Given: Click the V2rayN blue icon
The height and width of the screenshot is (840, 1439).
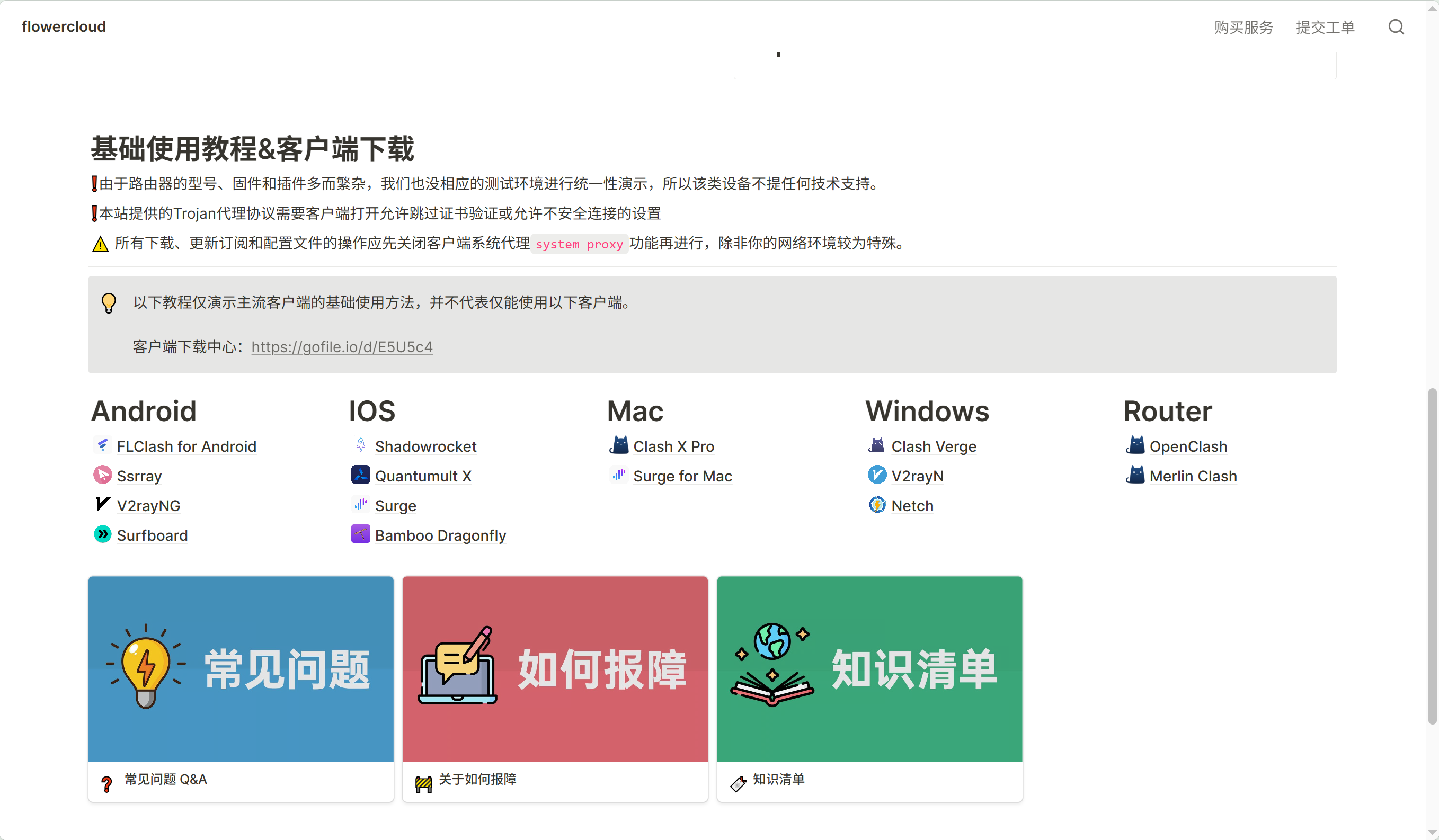Looking at the screenshot, I should click(x=876, y=475).
